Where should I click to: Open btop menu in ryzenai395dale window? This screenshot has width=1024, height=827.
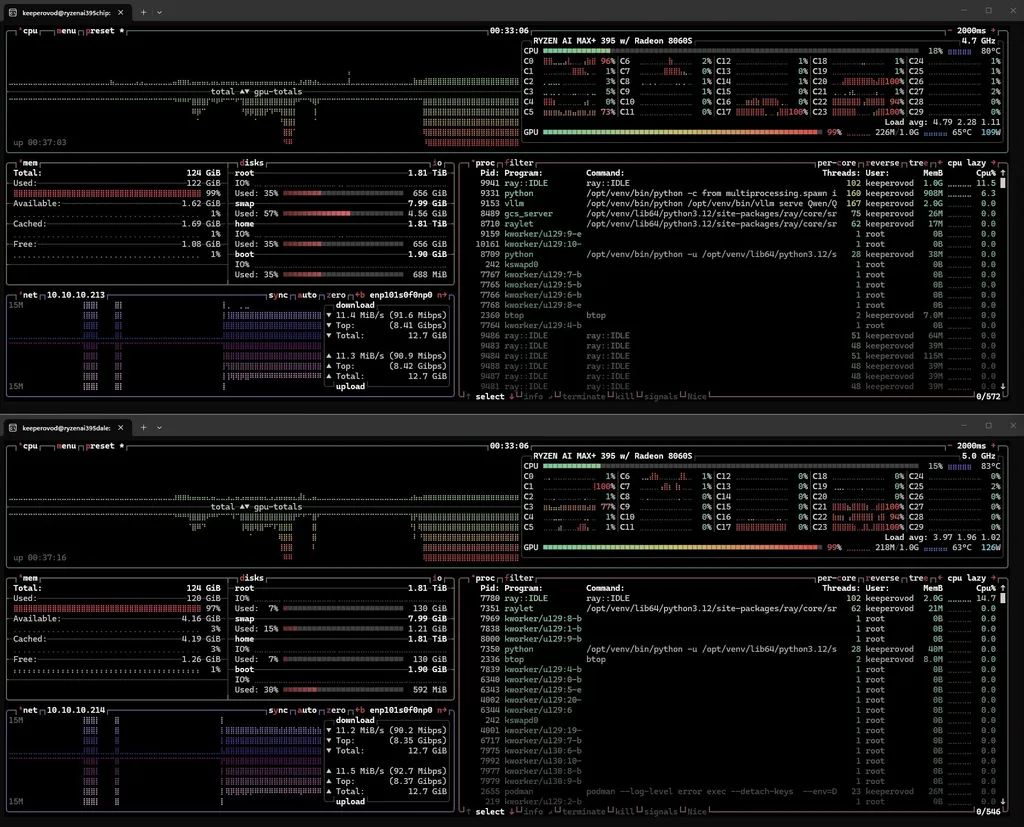66,446
